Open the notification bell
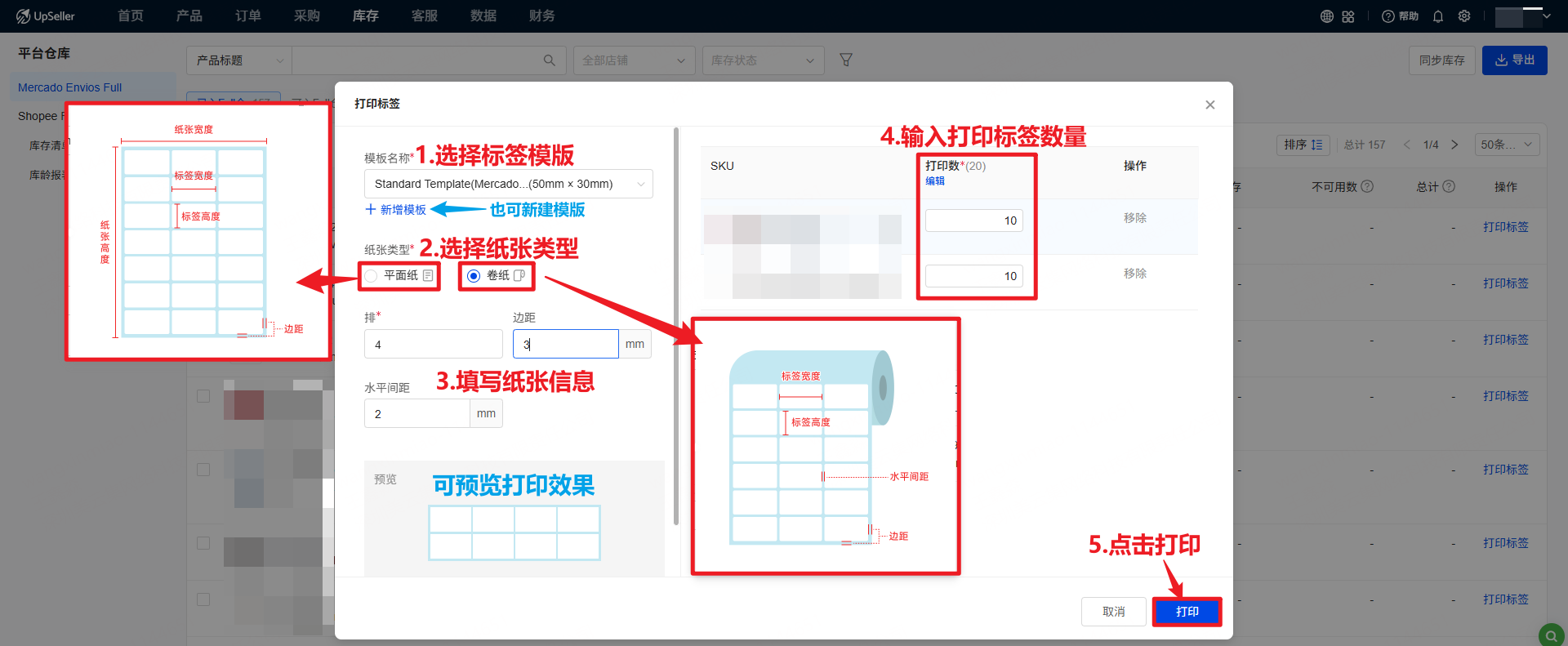The height and width of the screenshot is (646, 1568). [x=1438, y=16]
